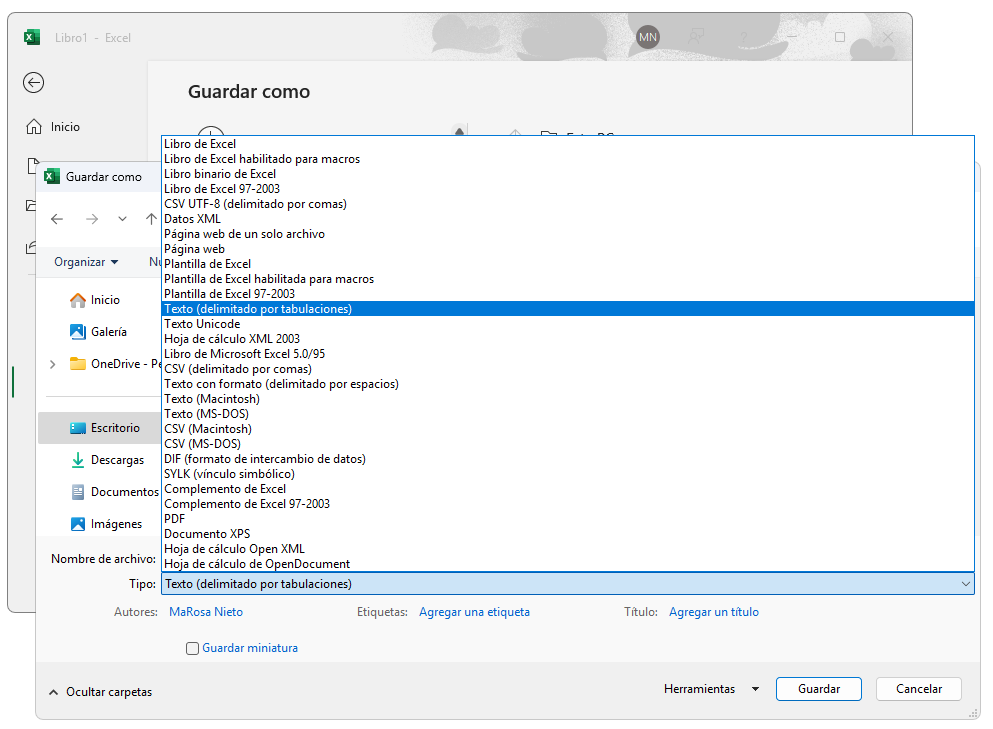Collapse folders with Ocultar carpetas

click(x=101, y=692)
